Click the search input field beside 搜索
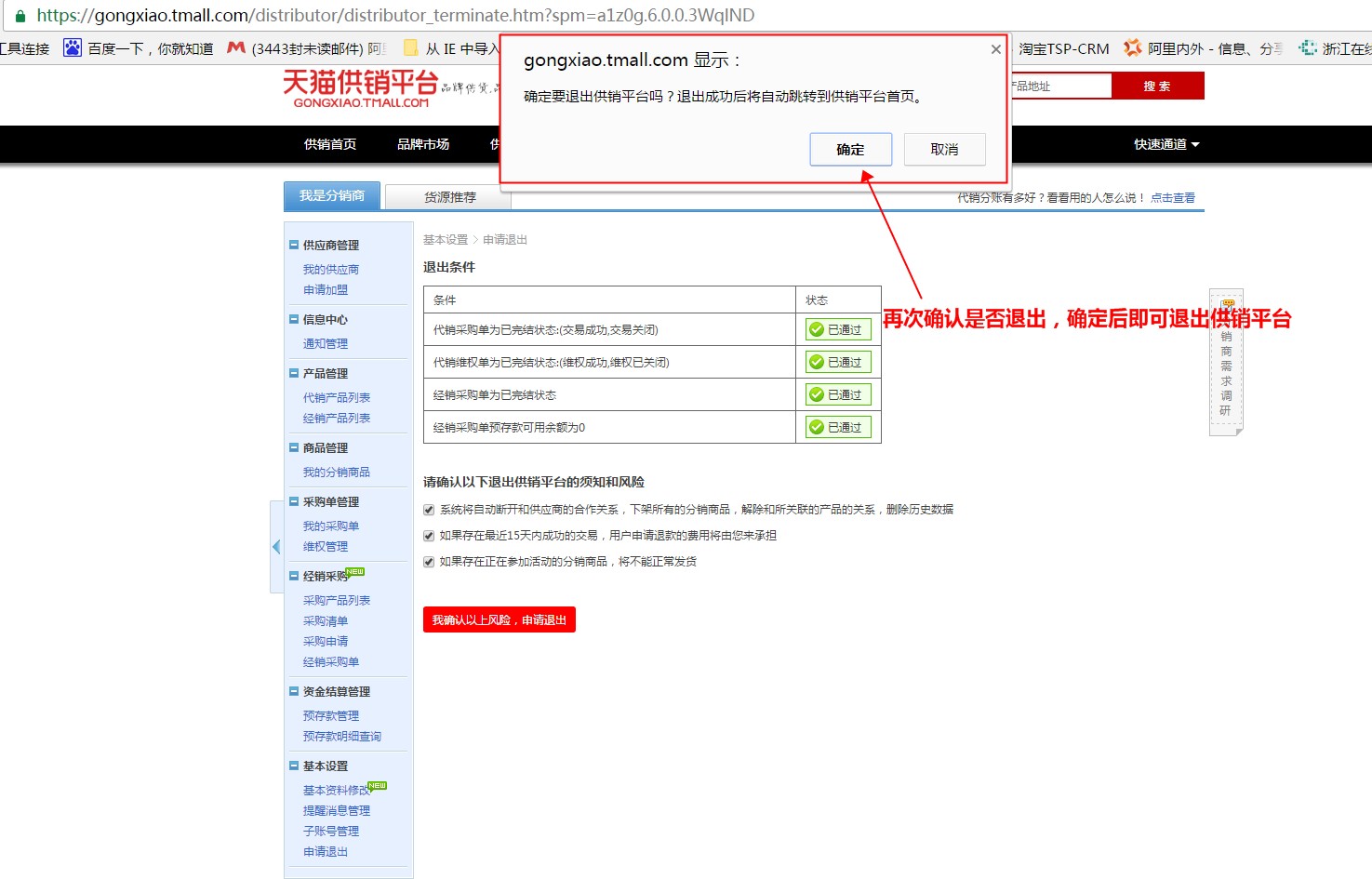This screenshot has height=879, width=1372. pos(1060,86)
